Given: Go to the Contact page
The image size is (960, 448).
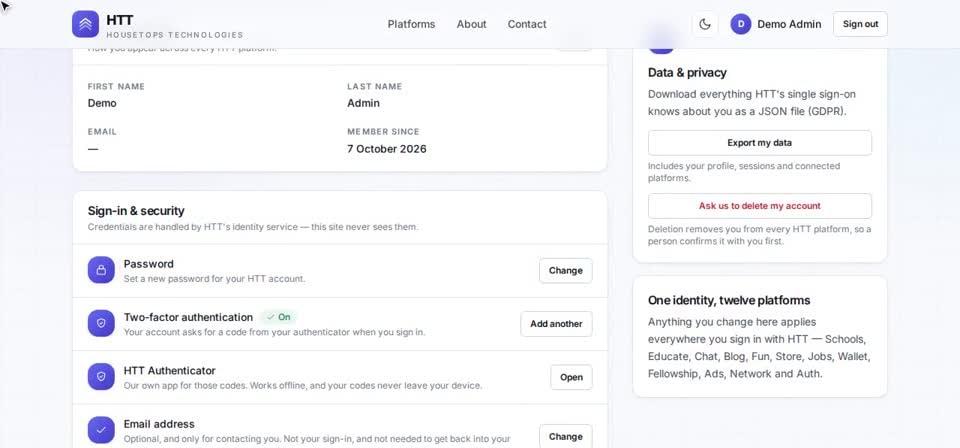Looking at the screenshot, I should point(527,24).
